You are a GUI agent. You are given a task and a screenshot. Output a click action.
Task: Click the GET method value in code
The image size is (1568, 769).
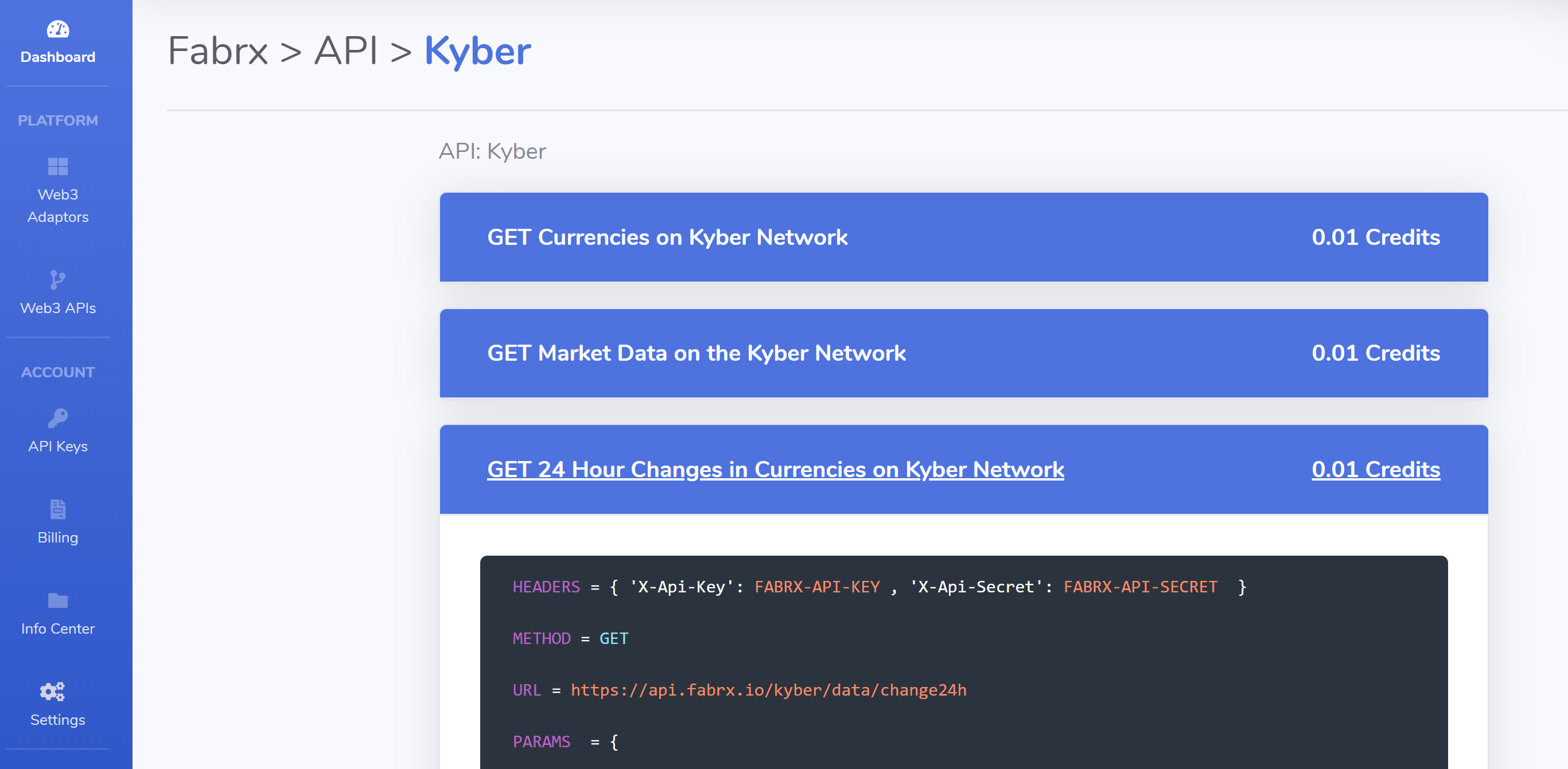[613, 638]
